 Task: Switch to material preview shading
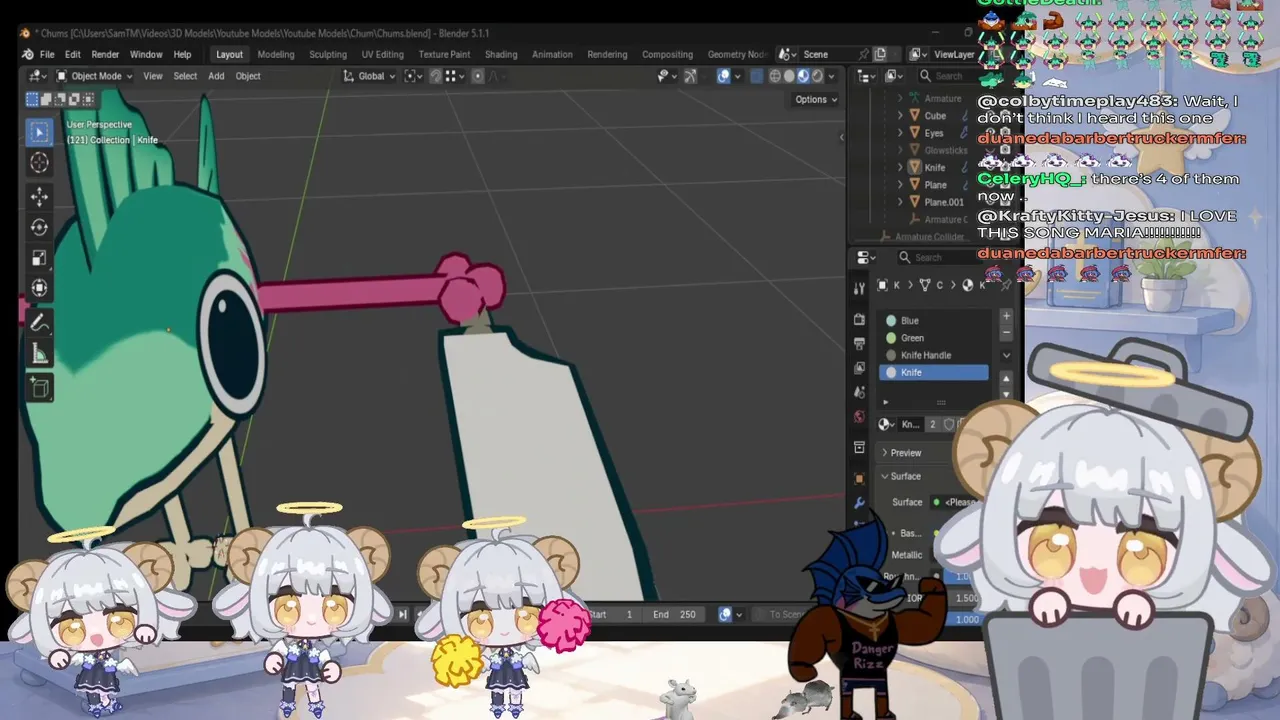coord(803,76)
